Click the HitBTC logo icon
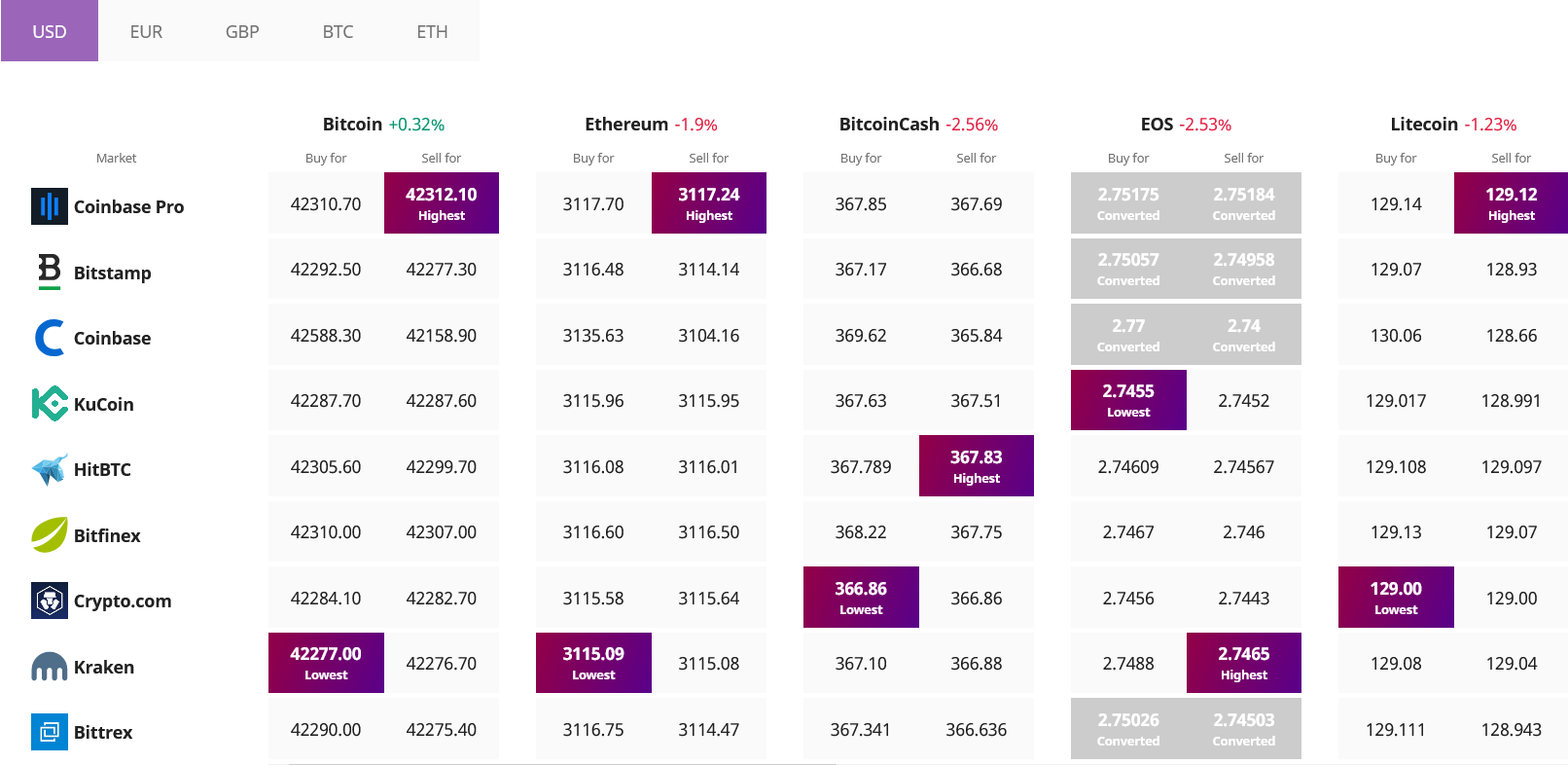This screenshot has height=765, width=1568. [x=50, y=469]
